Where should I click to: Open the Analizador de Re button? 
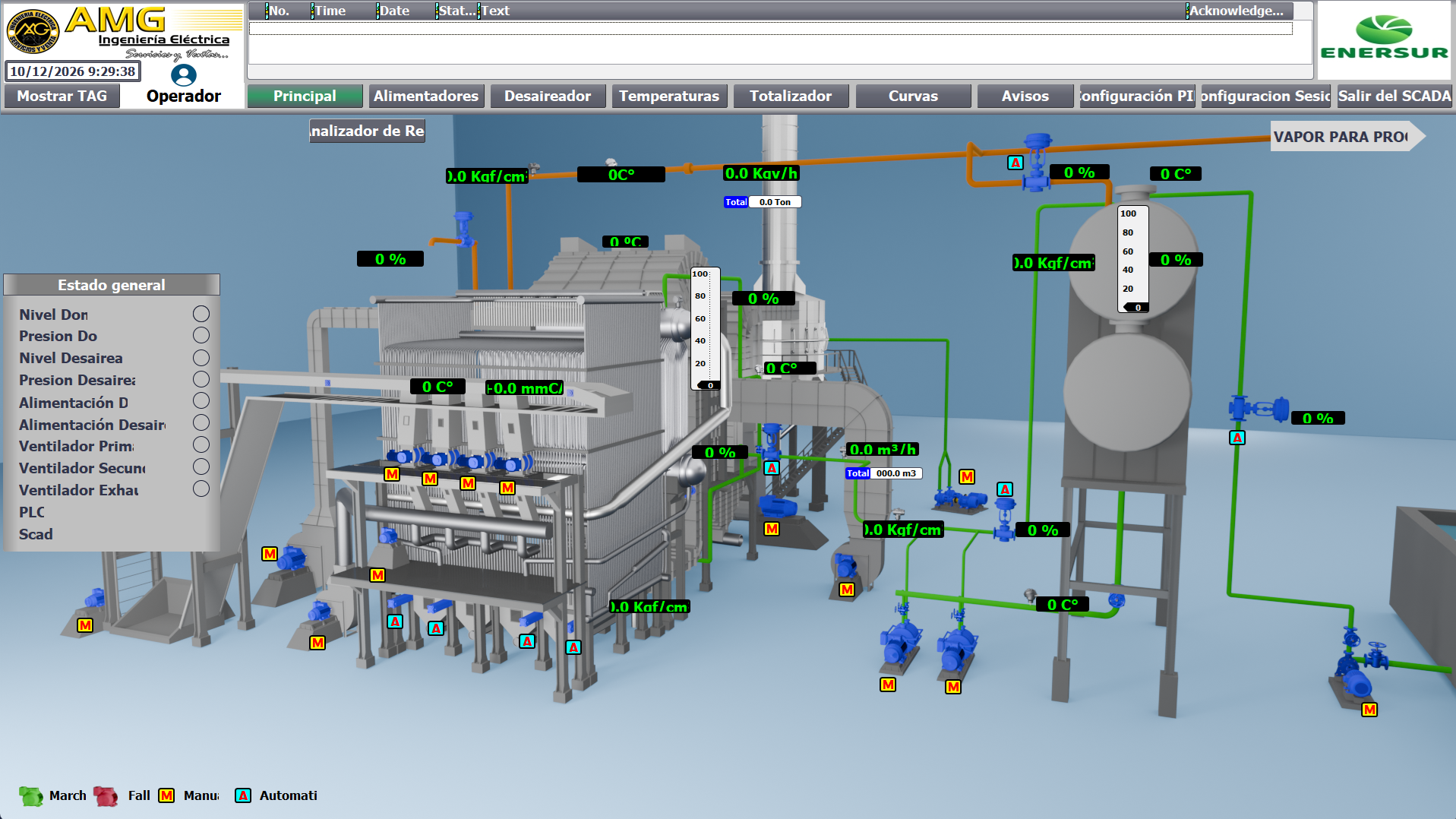point(367,131)
